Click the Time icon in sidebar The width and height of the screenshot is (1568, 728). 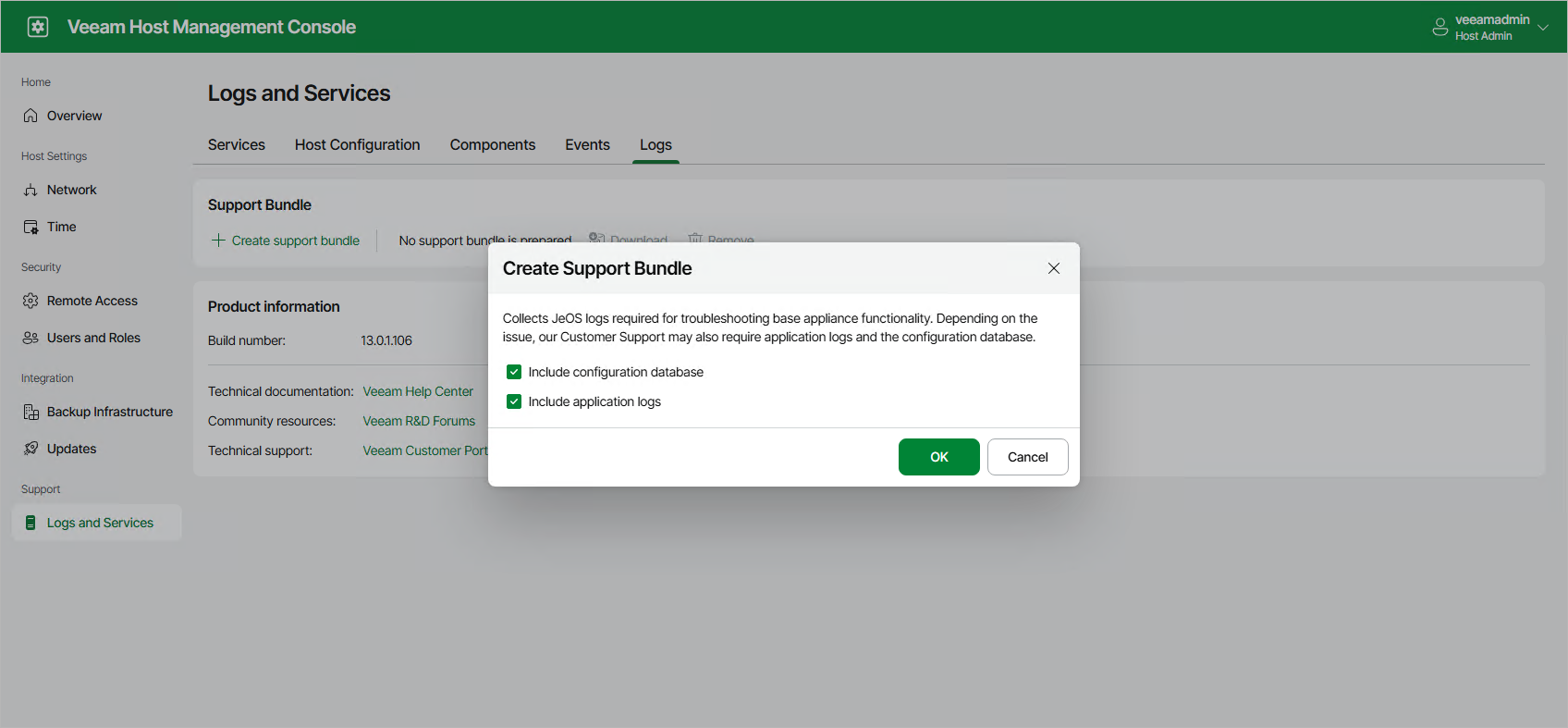(x=31, y=227)
